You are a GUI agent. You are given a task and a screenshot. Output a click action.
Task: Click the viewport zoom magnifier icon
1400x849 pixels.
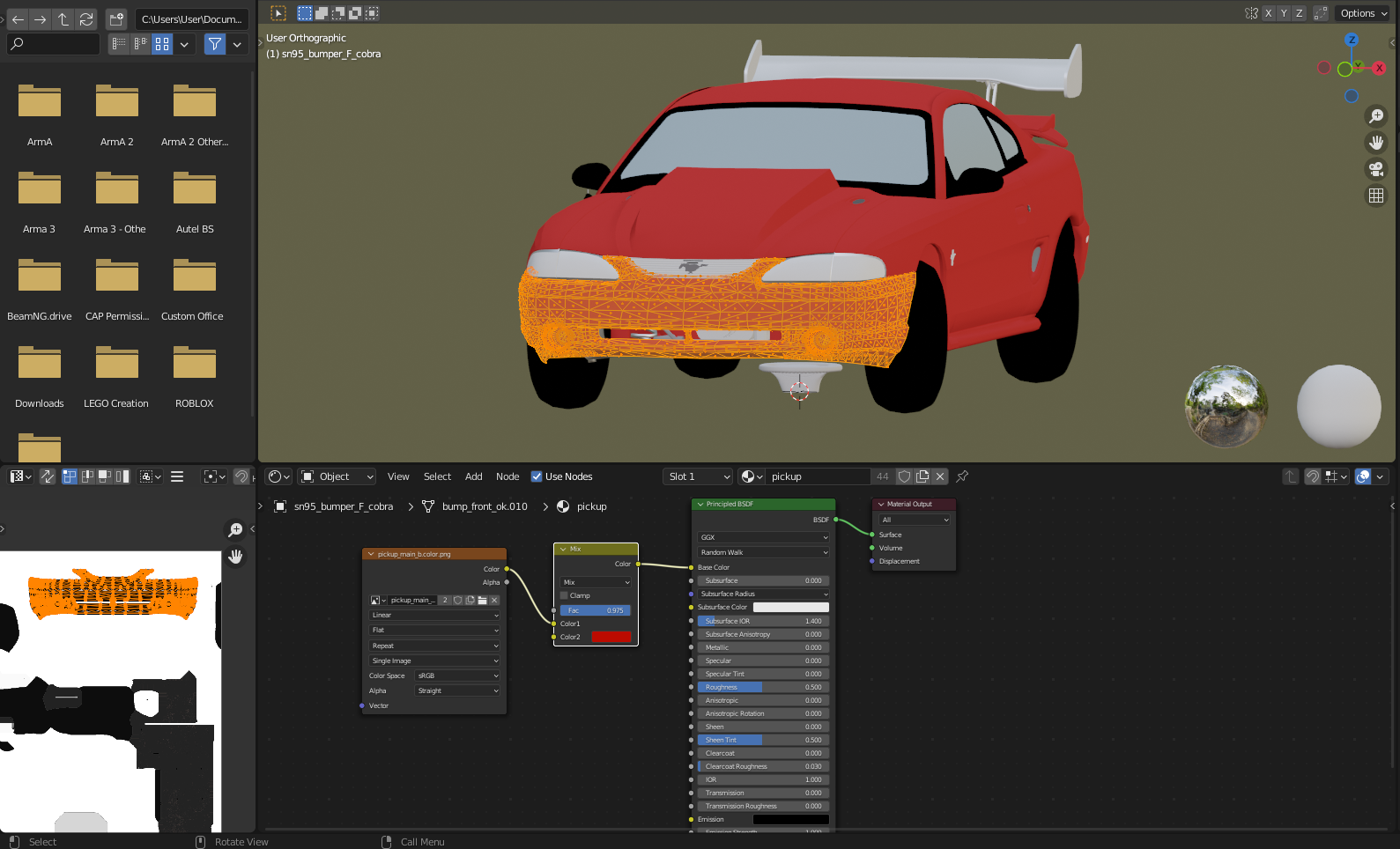pyautogui.click(x=1375, y=116)
